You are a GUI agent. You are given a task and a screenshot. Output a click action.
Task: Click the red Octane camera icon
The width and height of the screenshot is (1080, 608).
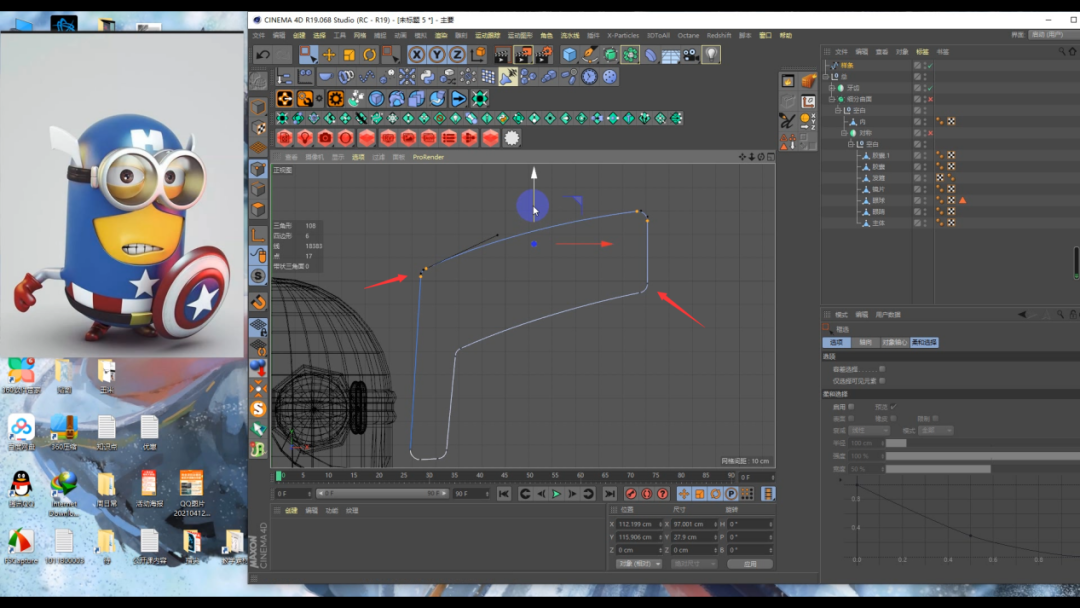(325, 138)
